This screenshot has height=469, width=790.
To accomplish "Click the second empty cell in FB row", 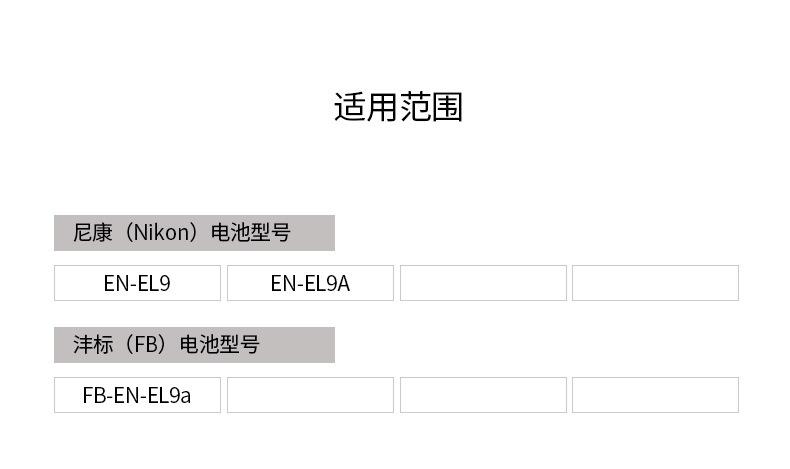I will (x=310, y=395).
